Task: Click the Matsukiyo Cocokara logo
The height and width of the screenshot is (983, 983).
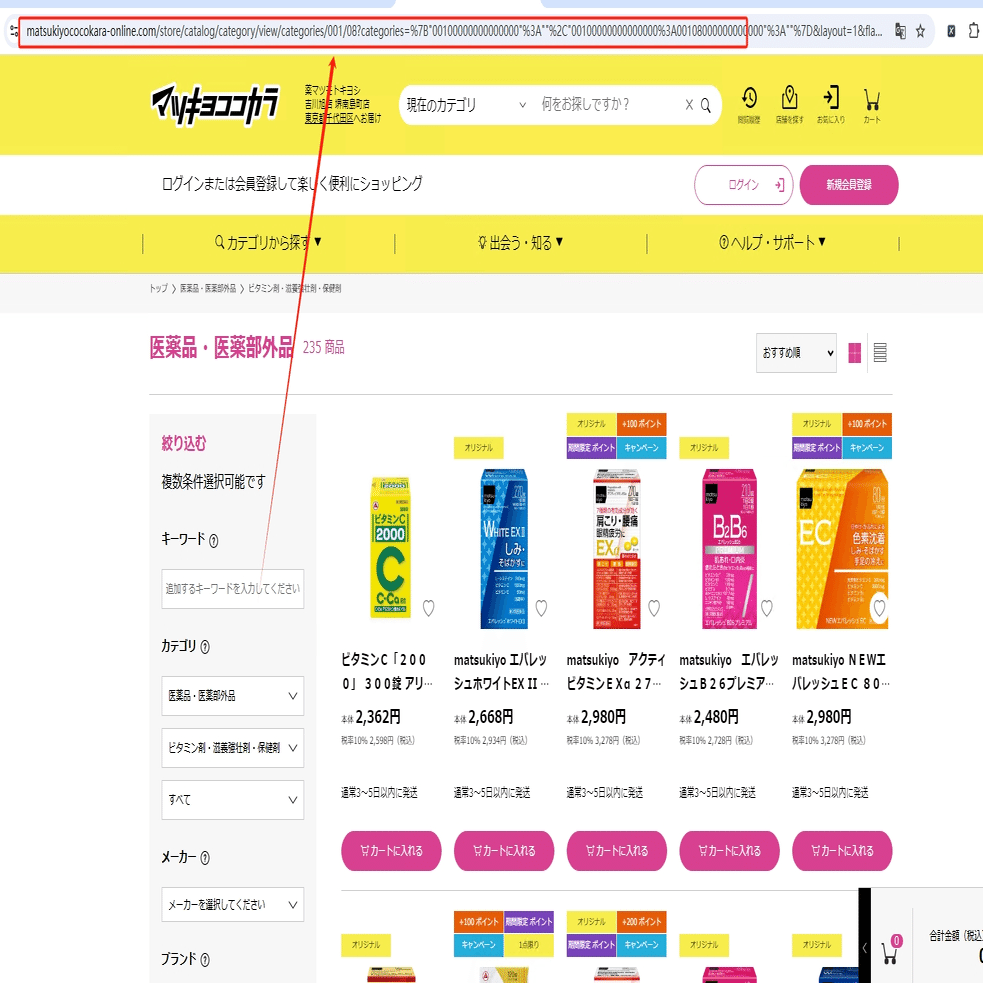Action: pyautogui.click(x=214, y=104)
